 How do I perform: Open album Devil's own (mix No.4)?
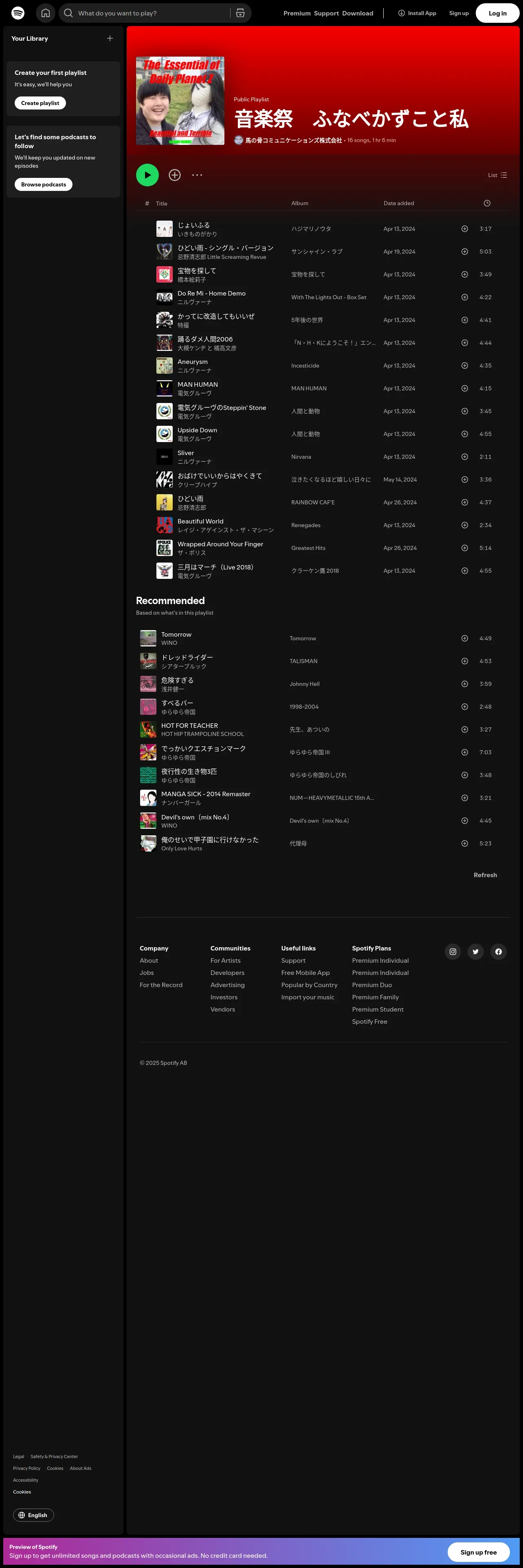click(x=320, y=821)
